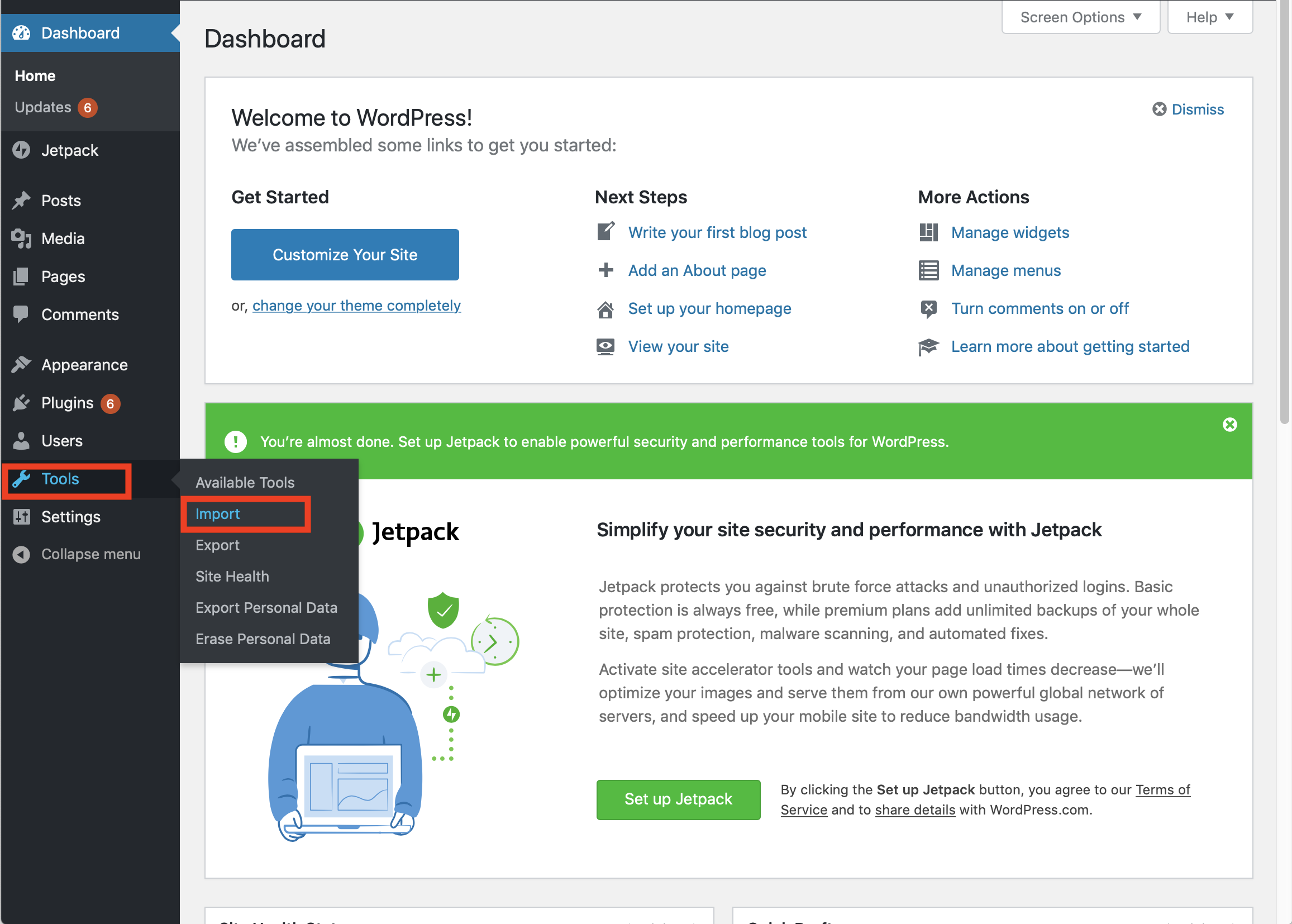Click the Settings sliders icon
Viewport: 1292px width, 924px height.
click(21, 517)
